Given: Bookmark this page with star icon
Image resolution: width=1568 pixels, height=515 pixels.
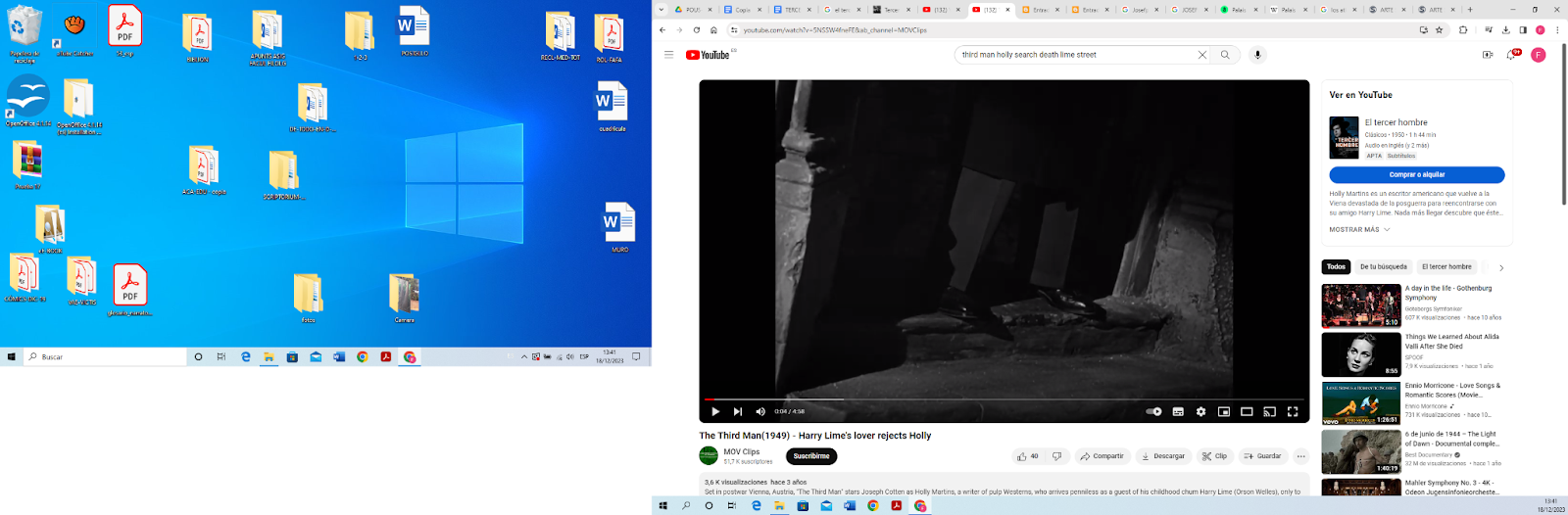Looking at the screenshot, I should [x=1440, y=30].
